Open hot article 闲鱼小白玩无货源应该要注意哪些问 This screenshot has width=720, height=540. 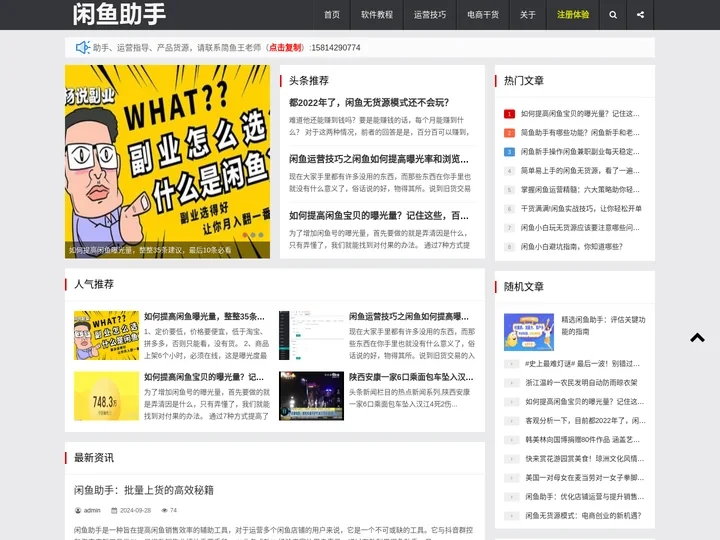point(580,228)
